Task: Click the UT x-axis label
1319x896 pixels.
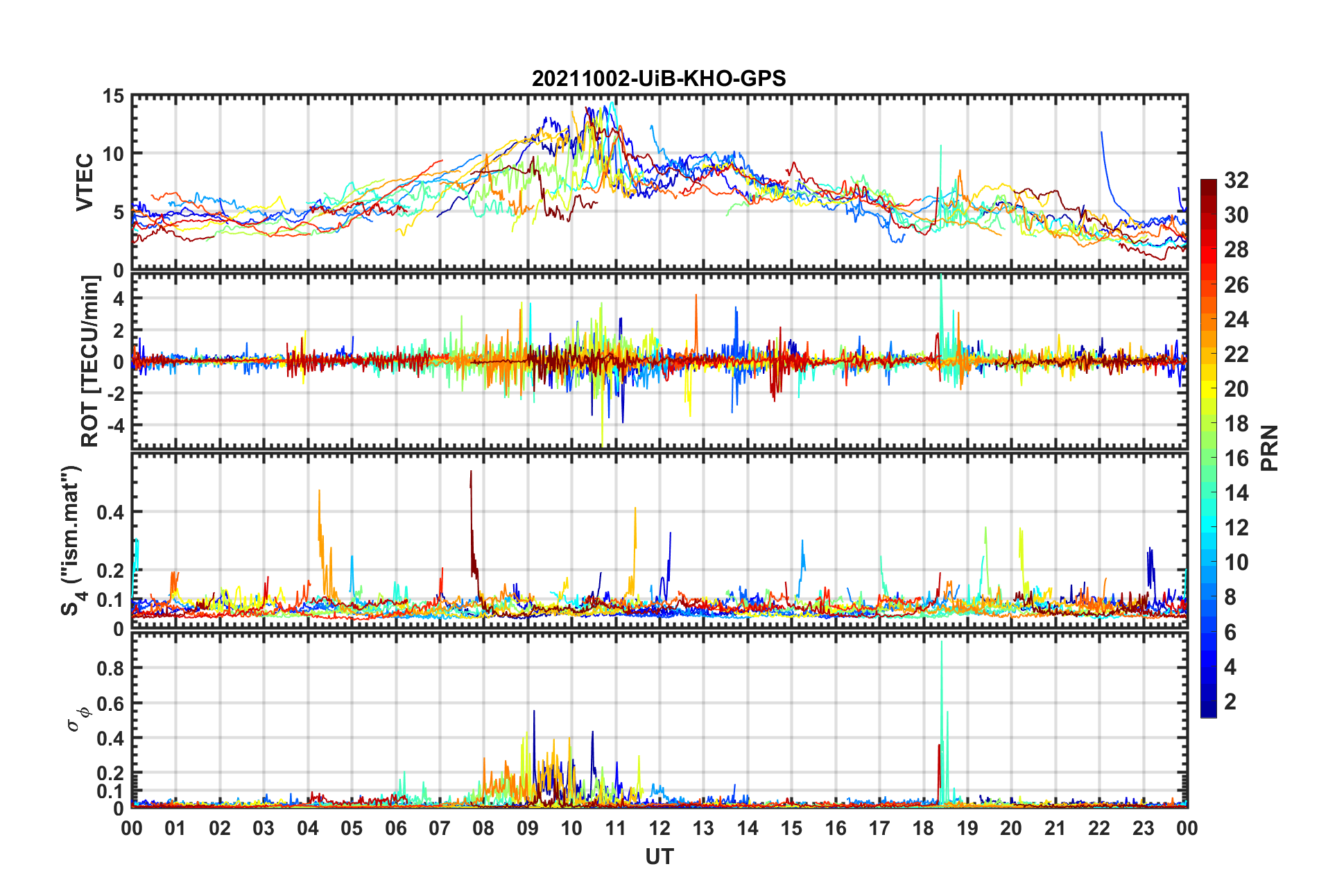Action: point(659,857)
